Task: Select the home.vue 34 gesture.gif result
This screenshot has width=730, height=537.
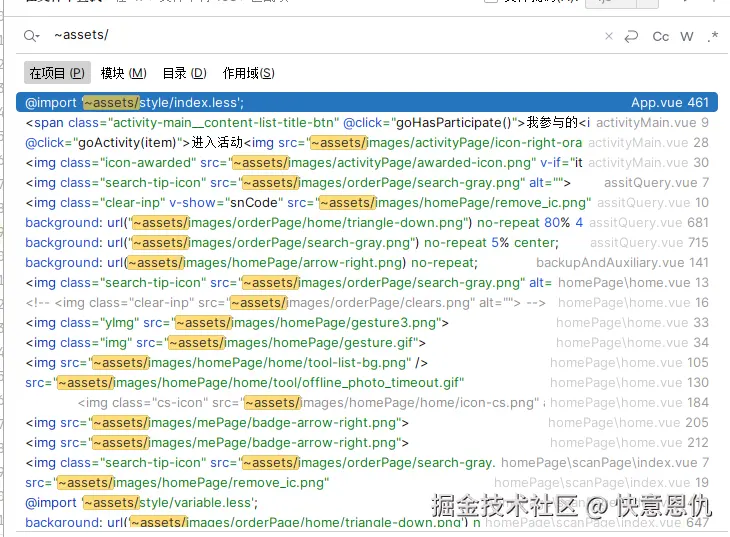Action: point(367,343)
